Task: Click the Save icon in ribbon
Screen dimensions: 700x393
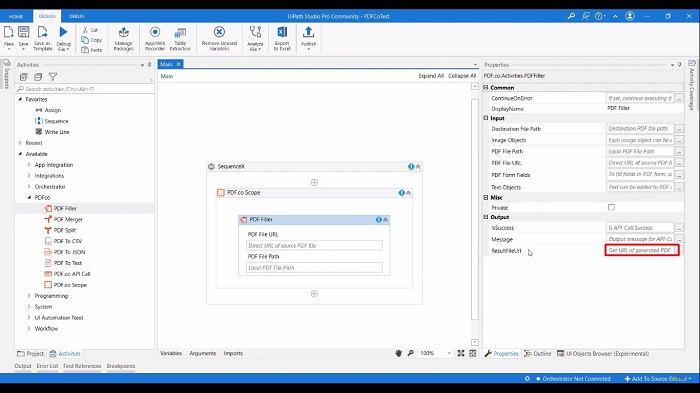Action: click(23, 32)
